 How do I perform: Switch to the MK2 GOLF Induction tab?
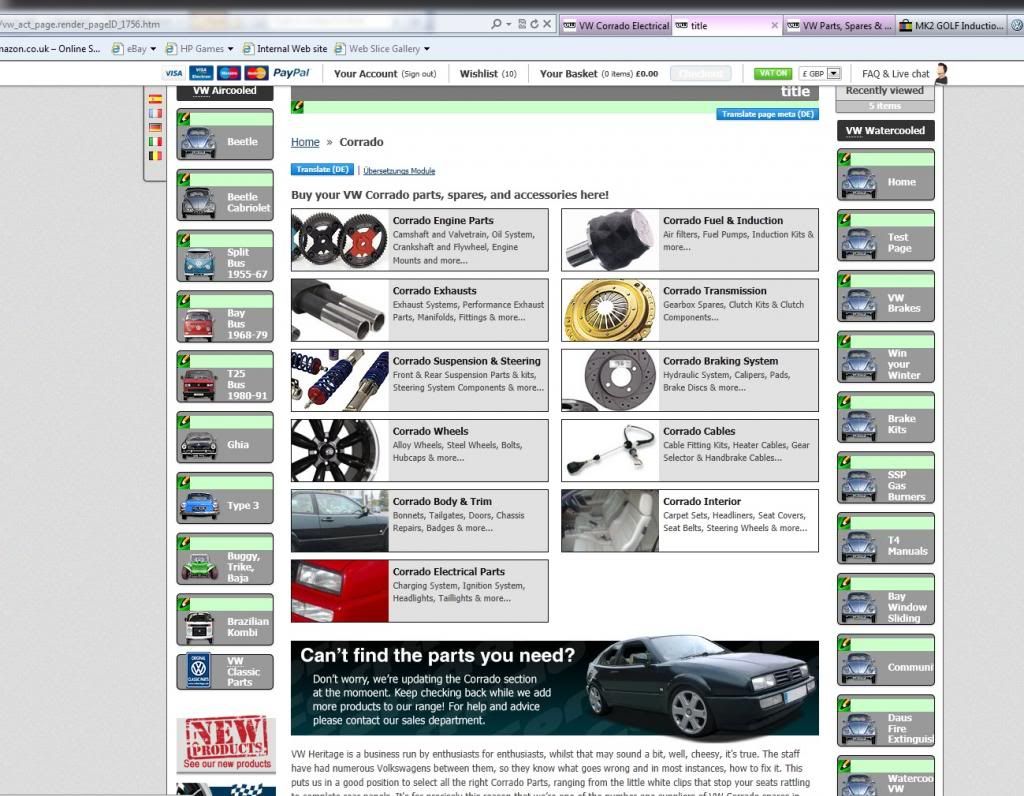click(950, 26)
